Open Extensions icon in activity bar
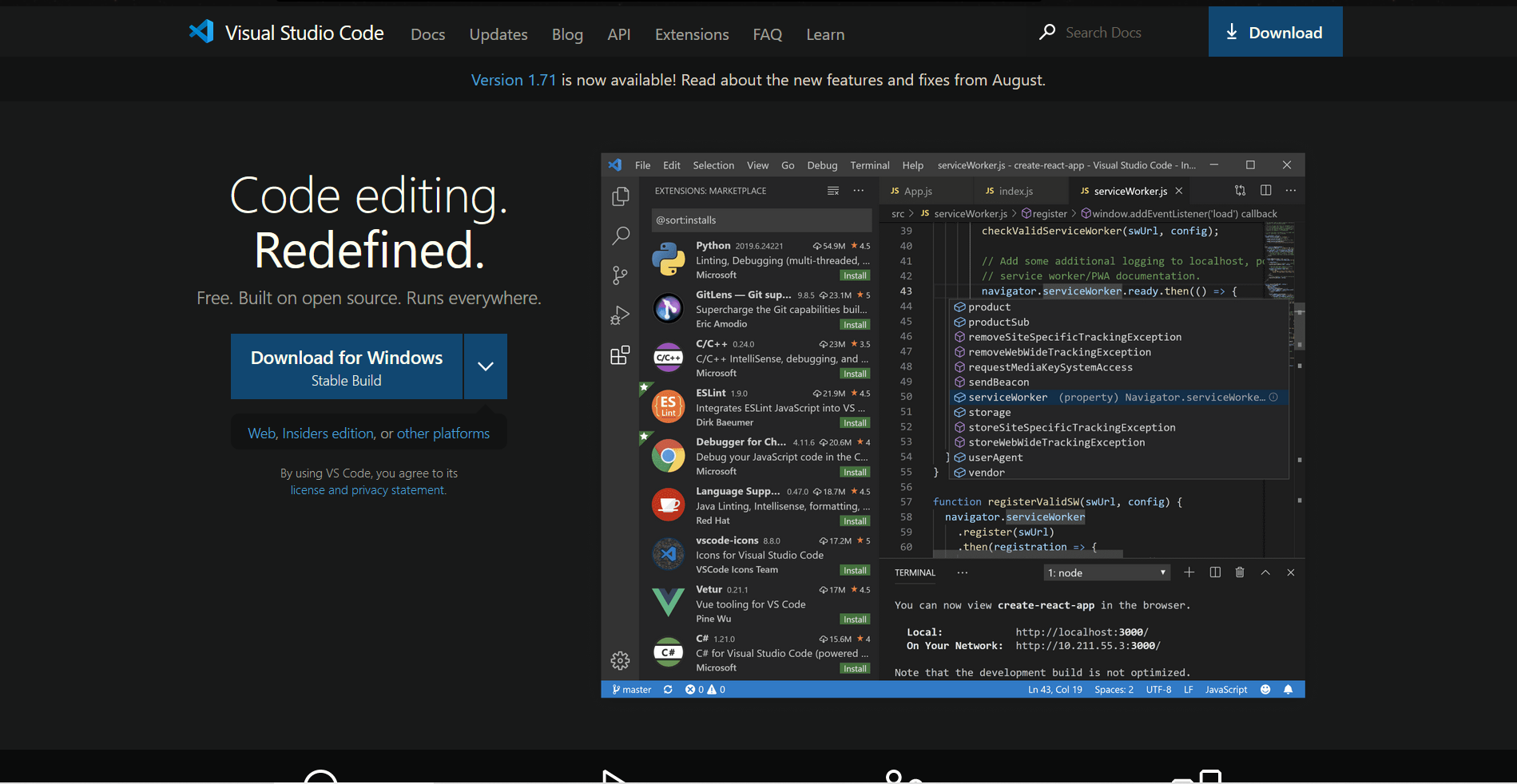This screenshot has height=784, width=1517. coord(620,355)
